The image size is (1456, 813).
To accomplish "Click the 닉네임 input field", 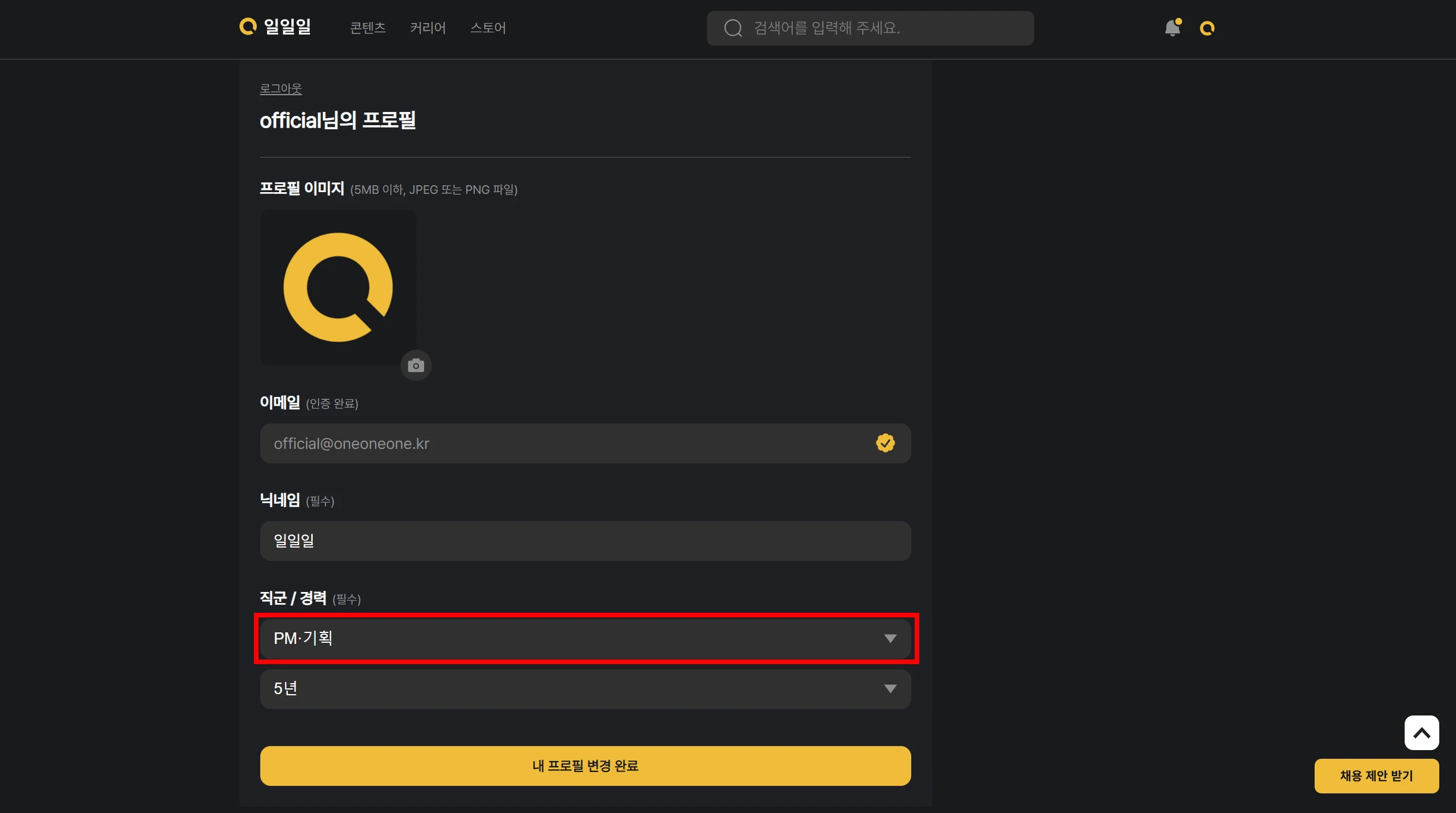I will click(x=585, y=541).
